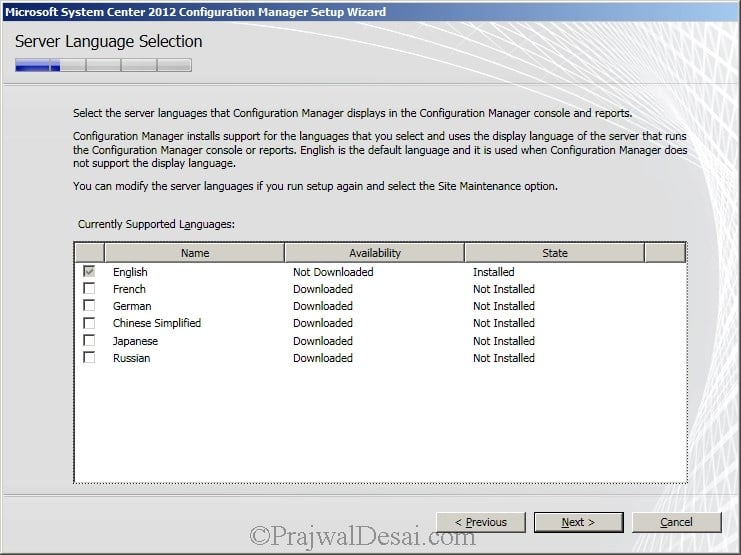This screenshot has width=741, height=555.
Task: Sort by the Availability column header
Action: (375, 253)
